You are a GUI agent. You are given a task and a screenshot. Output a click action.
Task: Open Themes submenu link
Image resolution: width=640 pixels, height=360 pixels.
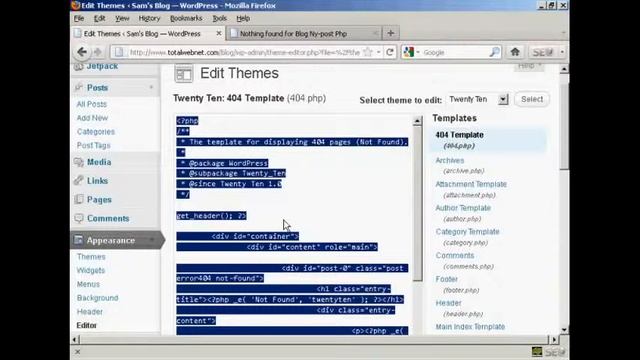(91, 256)
